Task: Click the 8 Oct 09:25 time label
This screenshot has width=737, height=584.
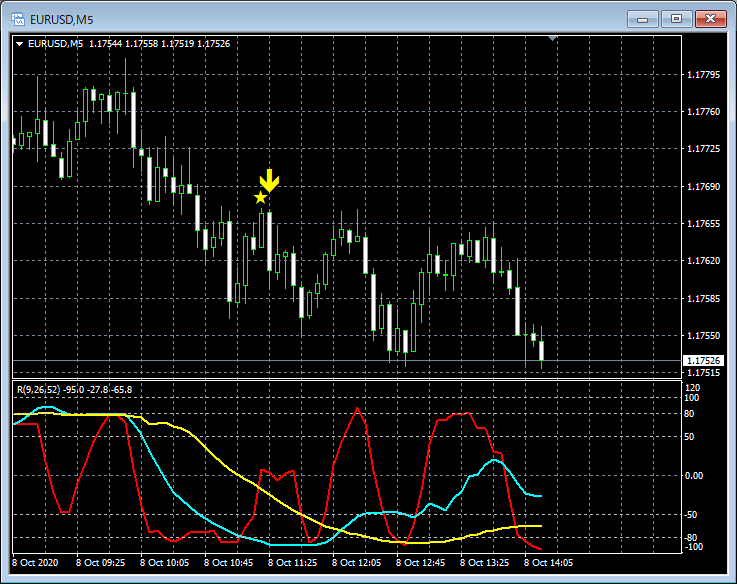Action: pos(101,562)
